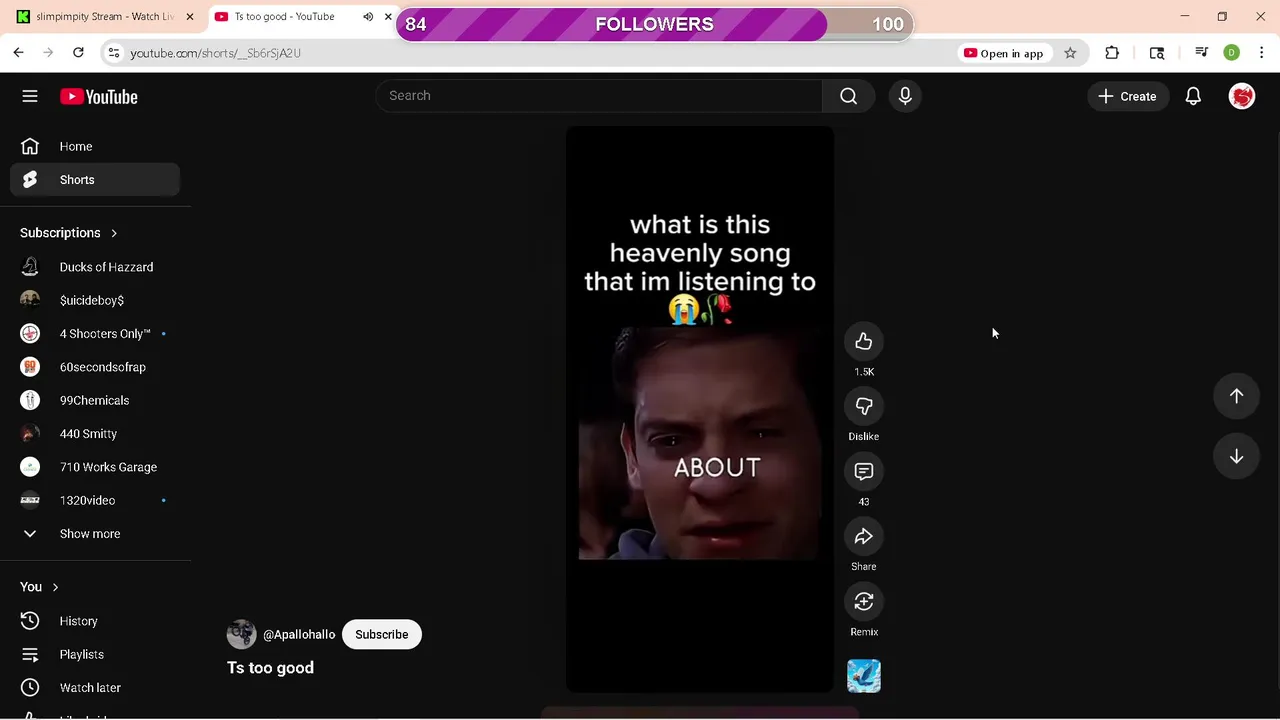Open History in the sidebar
The height and width of the screenshot is (720, 1280).
95,621
